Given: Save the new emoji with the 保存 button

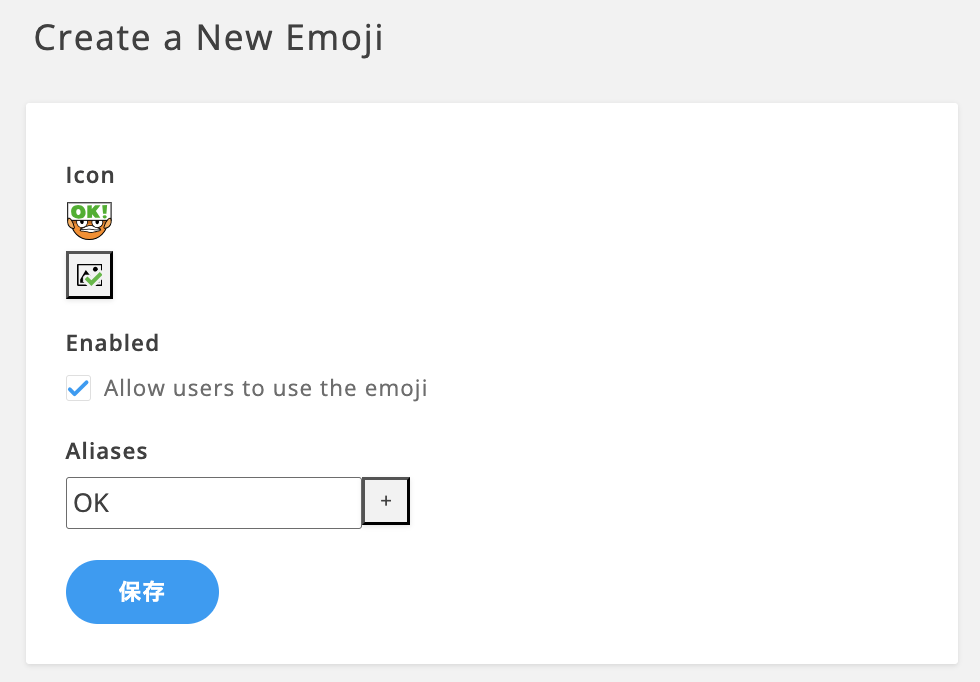Looking at the screenshot, I should pos(142,592).
